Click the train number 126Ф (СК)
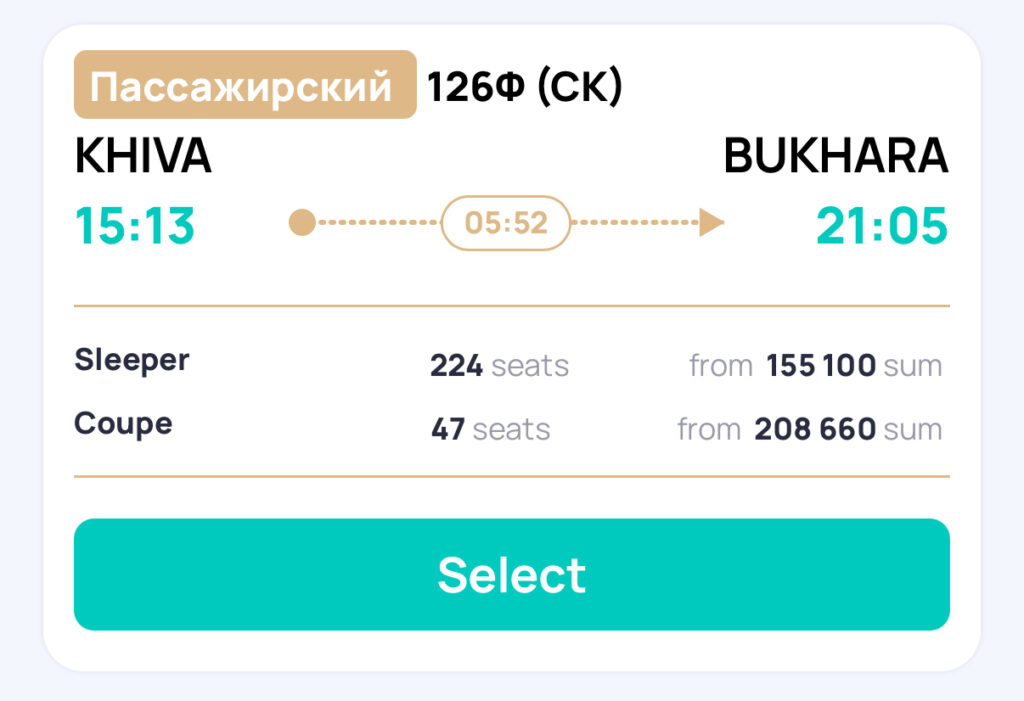The image size is (1024, 701). 524,86
